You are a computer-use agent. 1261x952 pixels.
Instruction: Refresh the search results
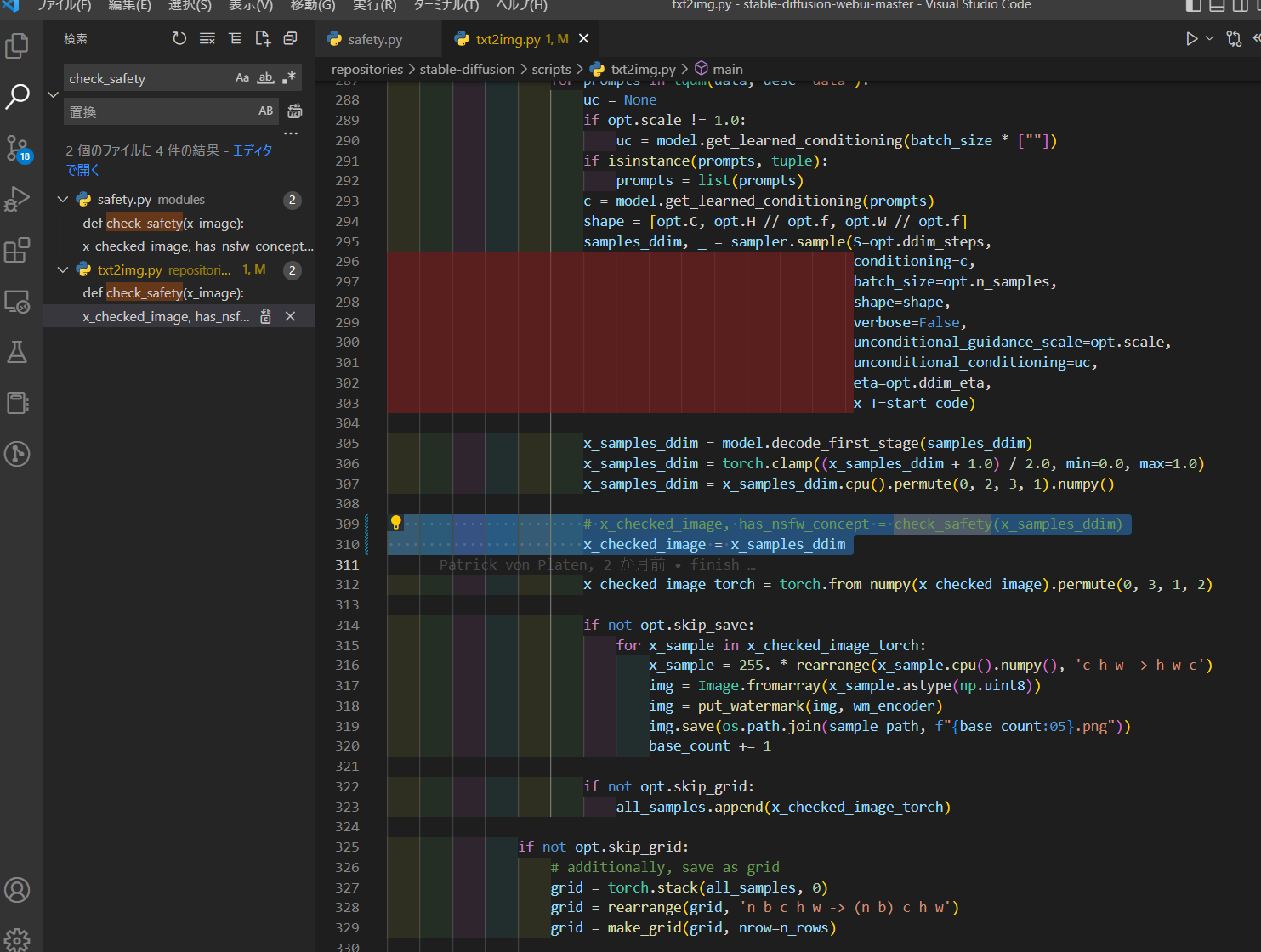[179, 38]
